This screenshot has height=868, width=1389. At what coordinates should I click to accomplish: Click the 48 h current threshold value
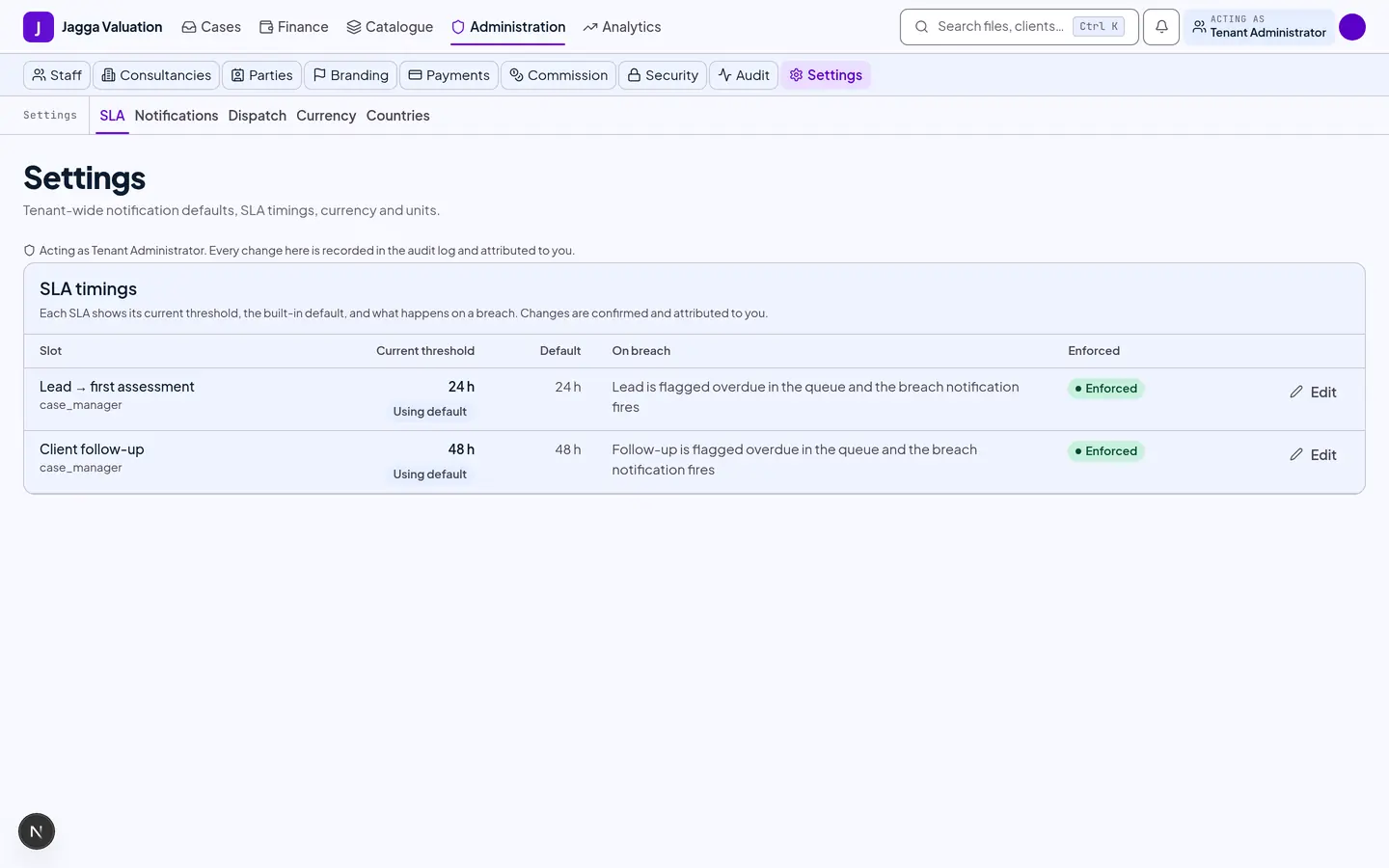point(461,449)
